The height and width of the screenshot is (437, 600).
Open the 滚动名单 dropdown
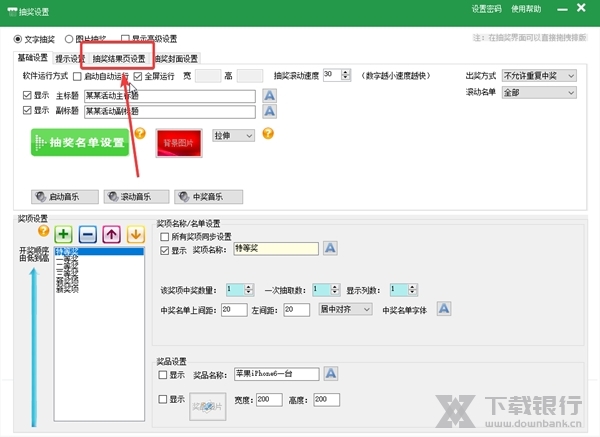point(539,93)
